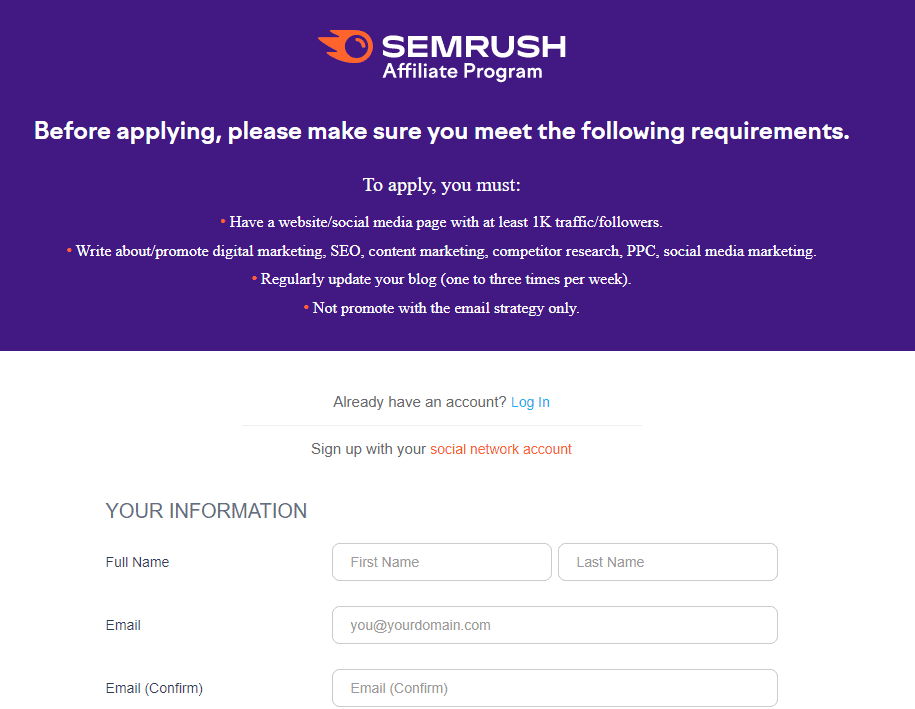Focus the First Name input field

(442, 562)
